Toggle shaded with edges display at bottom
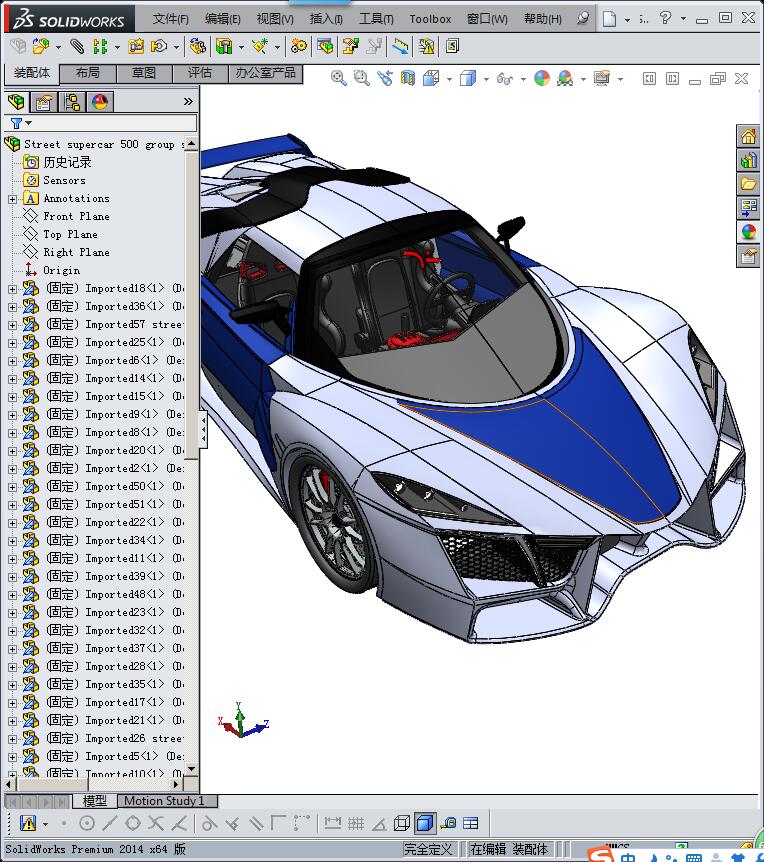This screenshot has width=764, height=862. pyautogui.click(x=425, y=824)
